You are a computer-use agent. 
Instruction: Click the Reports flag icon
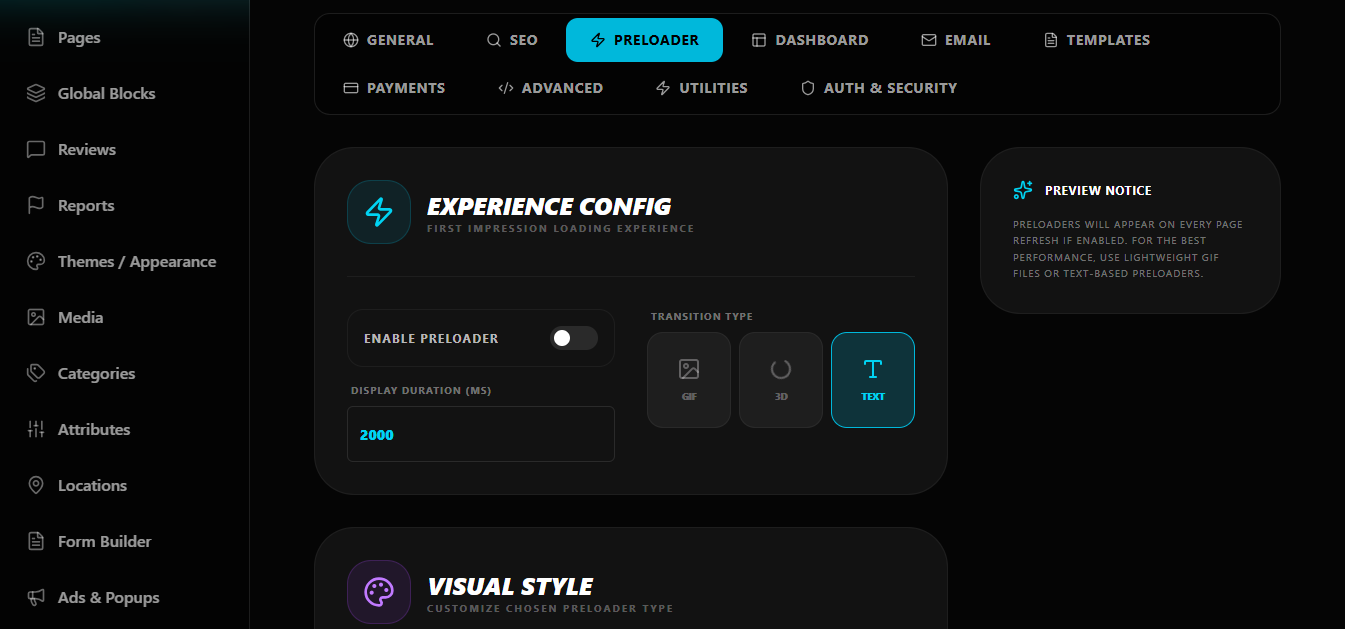pyautogui.click(x=36, y=206)
